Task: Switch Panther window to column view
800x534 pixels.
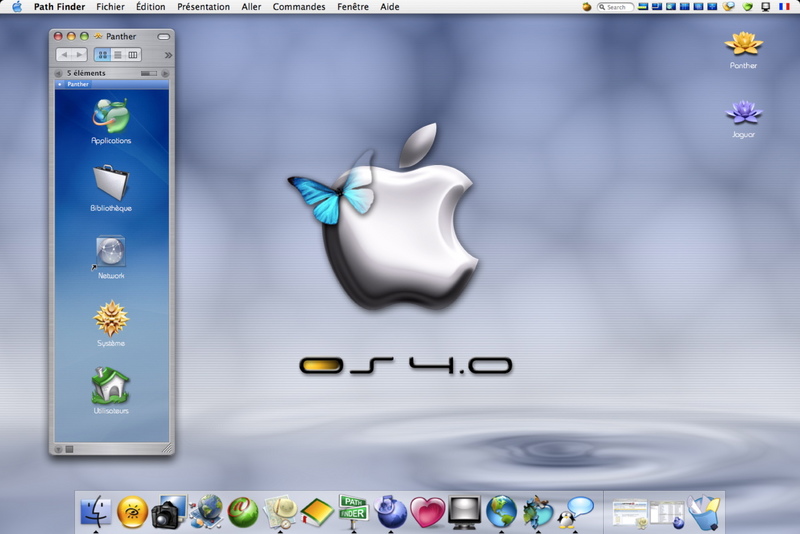Action: point(133,55)
